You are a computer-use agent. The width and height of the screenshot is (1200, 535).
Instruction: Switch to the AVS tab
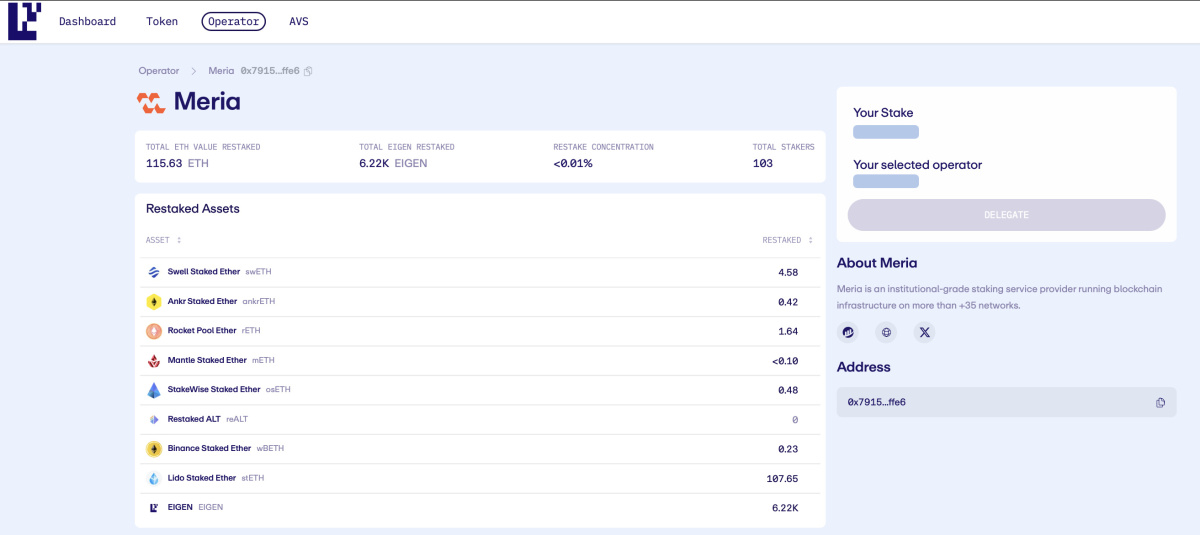(x=299, y=21)
